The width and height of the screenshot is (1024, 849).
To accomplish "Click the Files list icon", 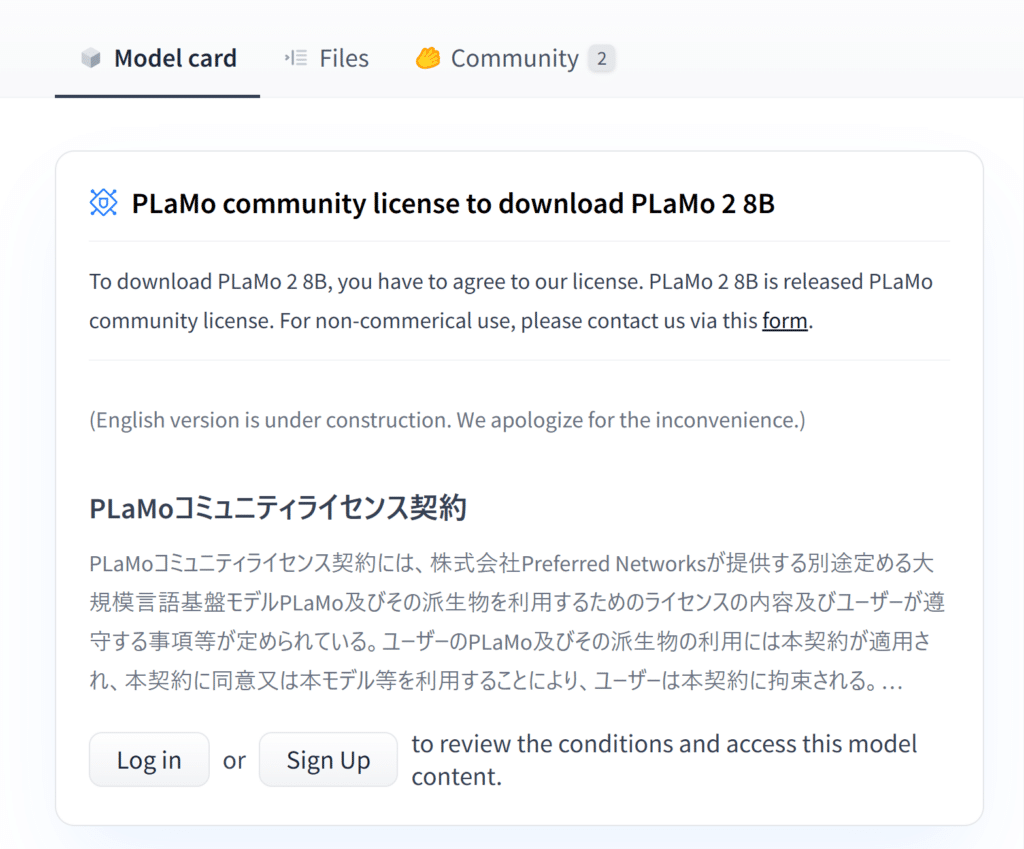I will click(x=296, y=58).
